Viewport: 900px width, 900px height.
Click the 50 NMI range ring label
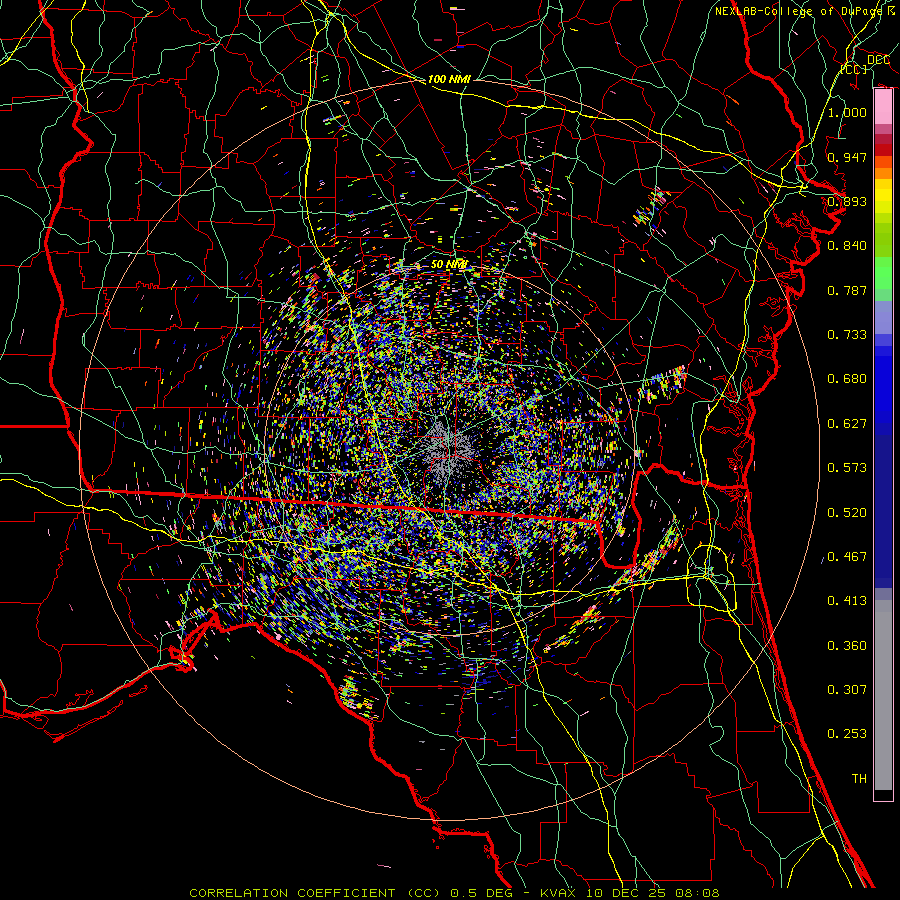(x=449, y=264)
